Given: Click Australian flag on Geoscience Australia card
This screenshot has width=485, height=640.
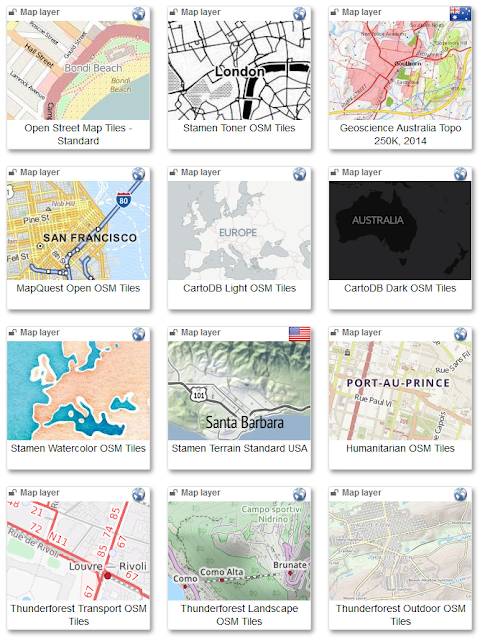Looking at the screenshot, I should (x=460, y=13).
